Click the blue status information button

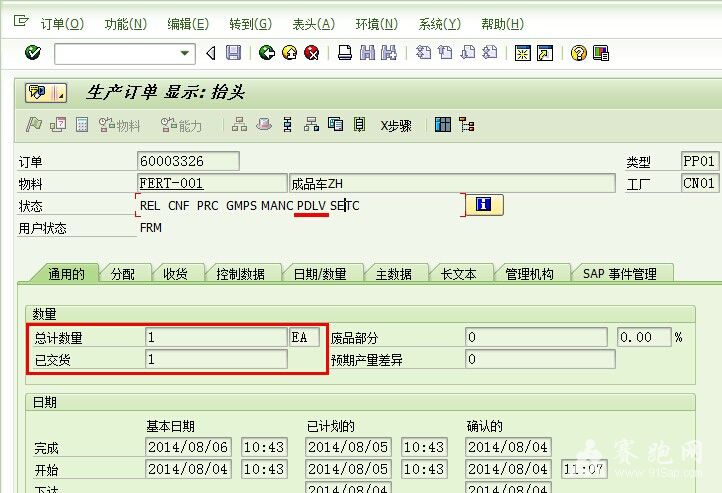[x=484, y=204]
